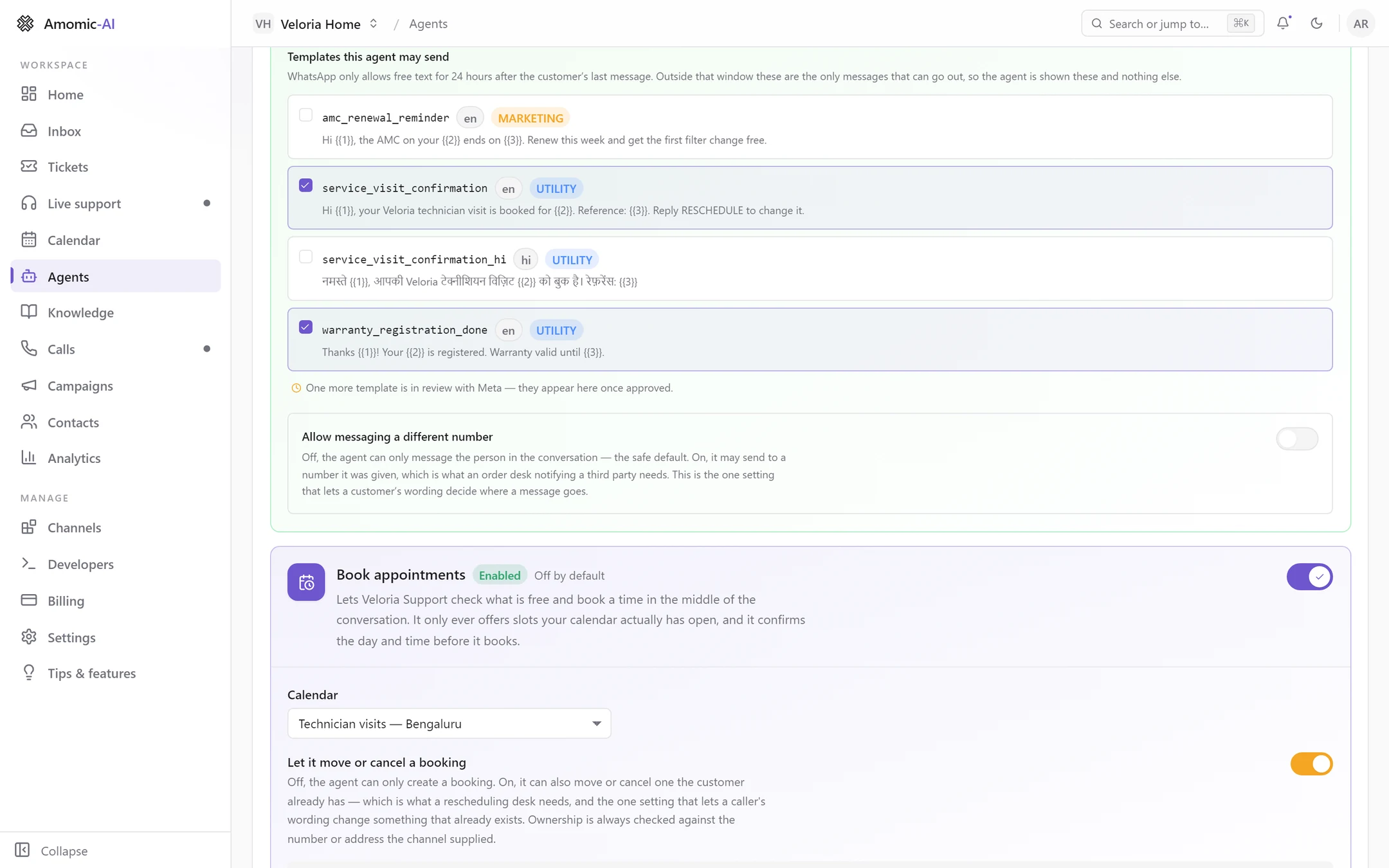The height and width of the screenshot is (868, 1389).
Task: Open Tips & features in the sidebar
Action: [x=116, y=673]
